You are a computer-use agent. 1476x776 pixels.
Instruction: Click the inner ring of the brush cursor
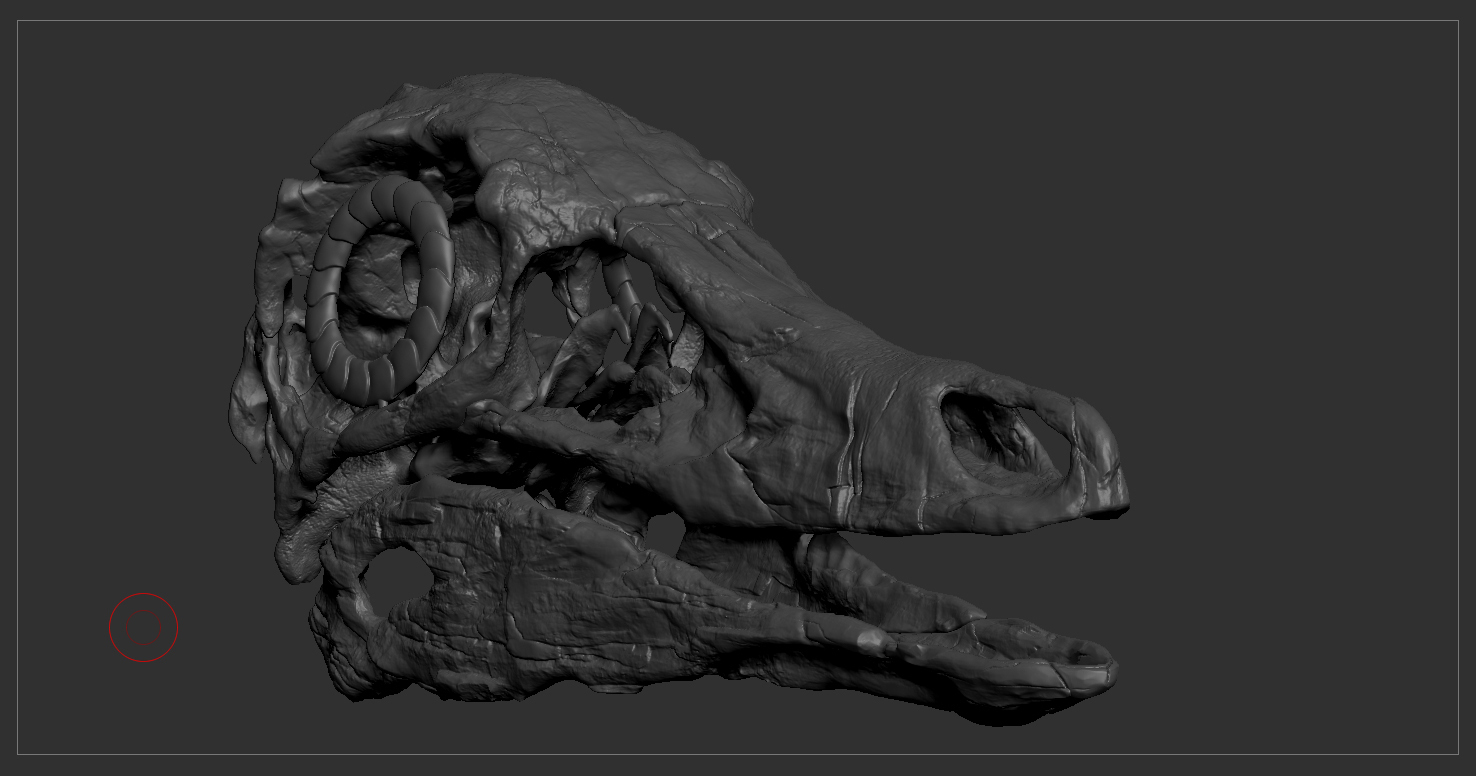point(143,613)
